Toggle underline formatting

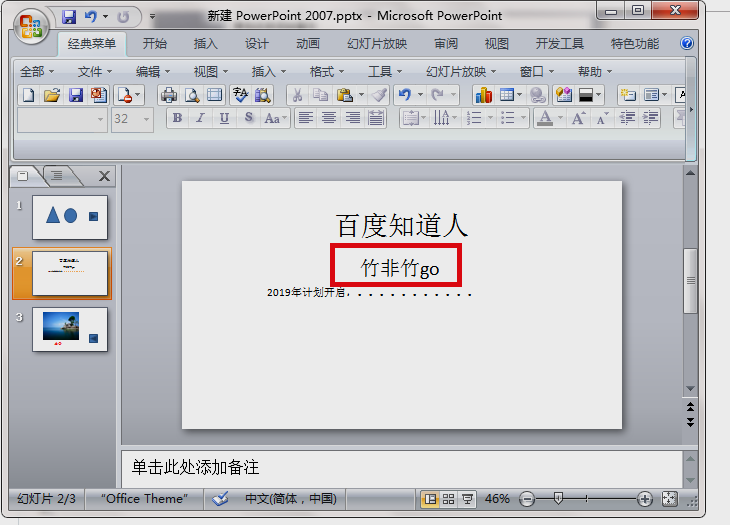(224, 118)
